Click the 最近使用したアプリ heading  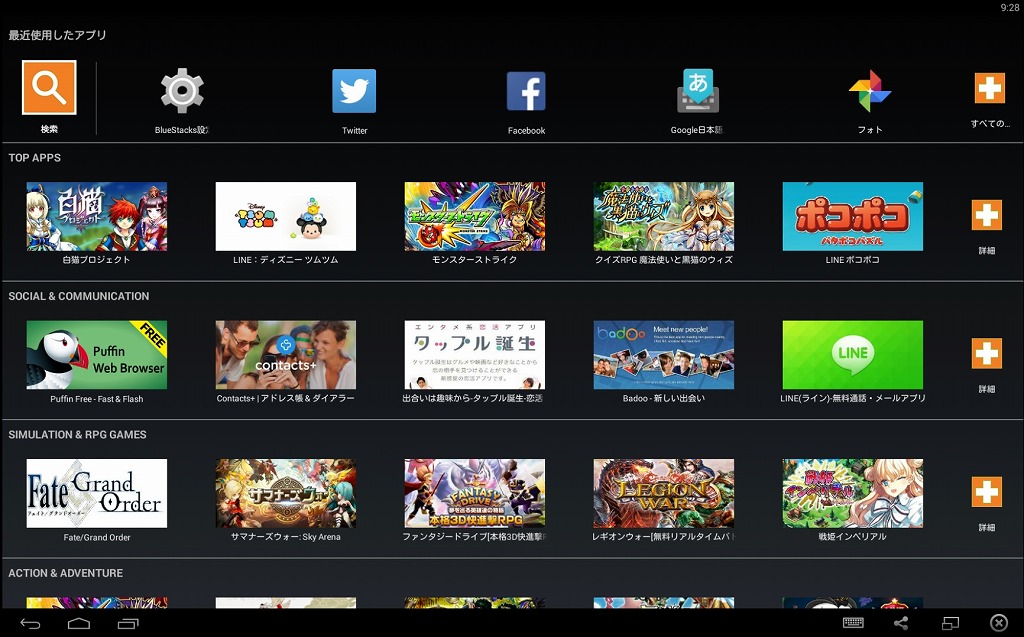(x=57, y=35)
